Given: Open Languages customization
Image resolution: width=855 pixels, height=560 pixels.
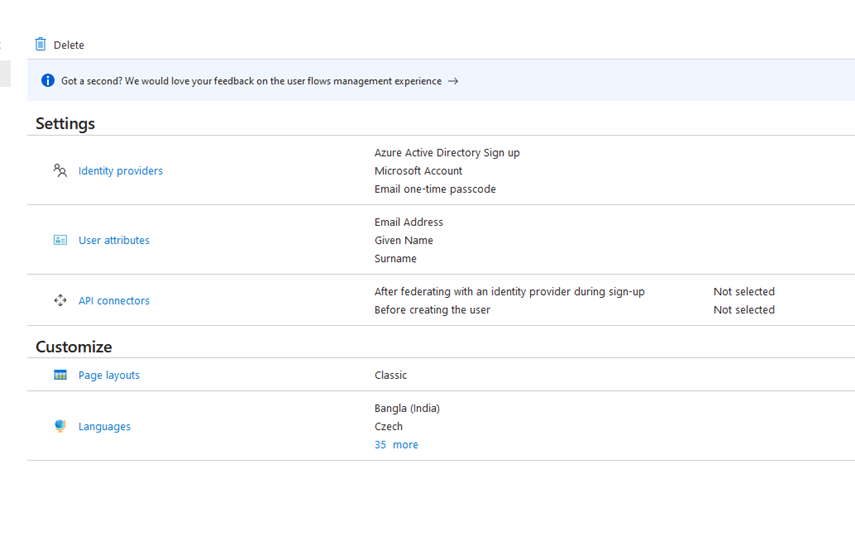Looking at the screenshot, I should point(104,426).
